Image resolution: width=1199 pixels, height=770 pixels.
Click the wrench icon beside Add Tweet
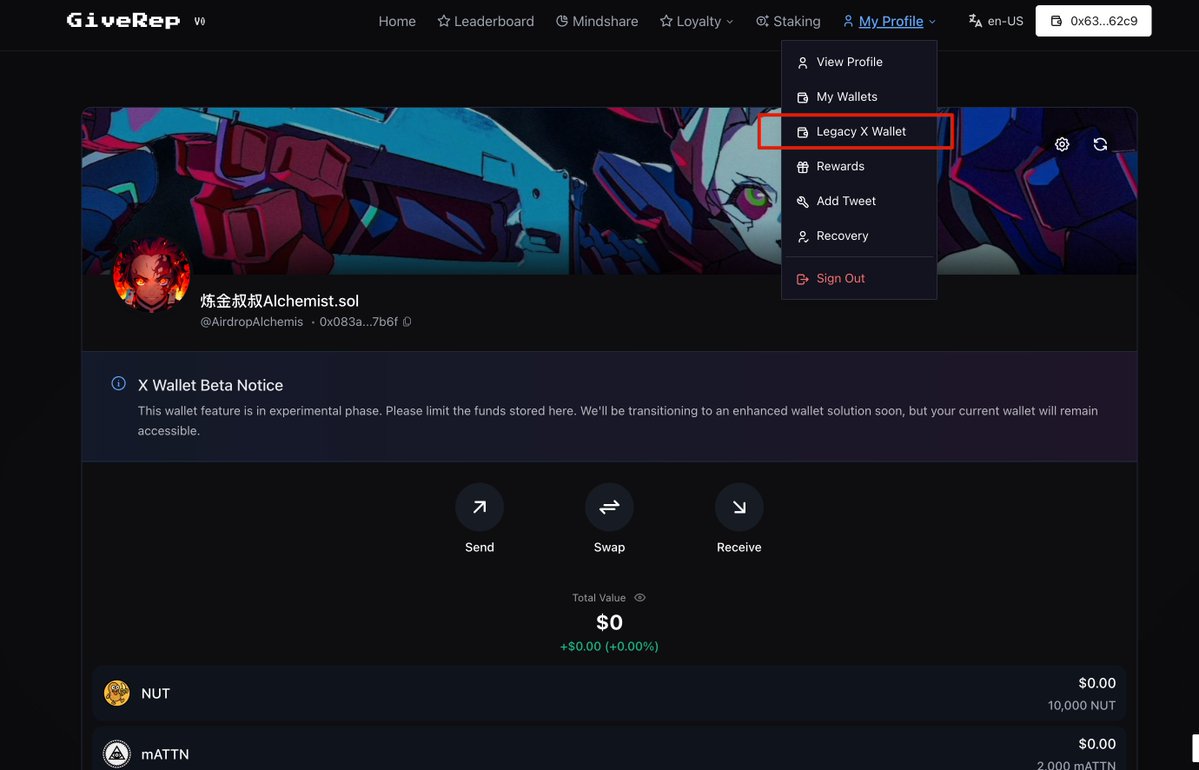802,202
